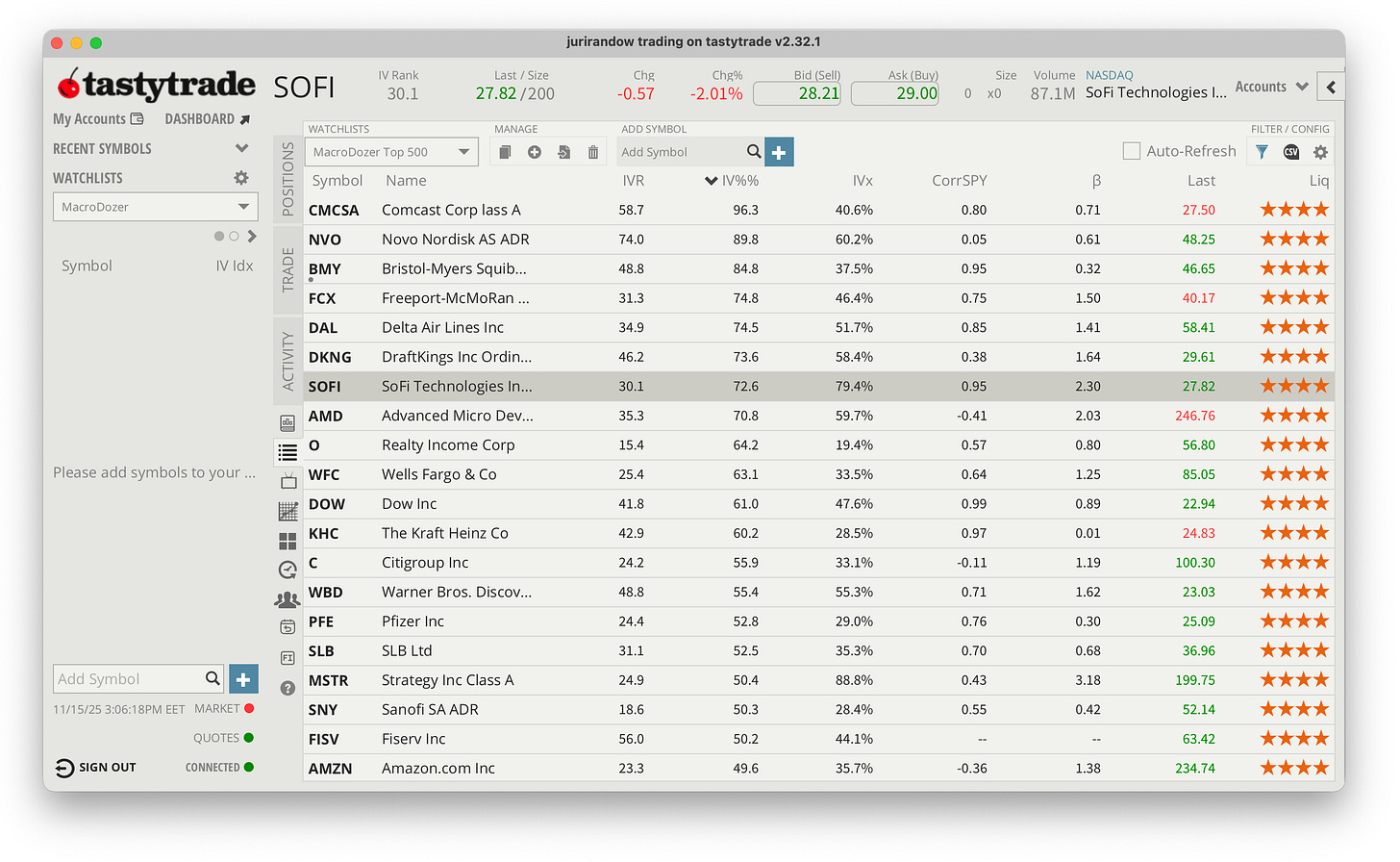Open the follow traders people icon
The image size is (1400, 862).
287,599
